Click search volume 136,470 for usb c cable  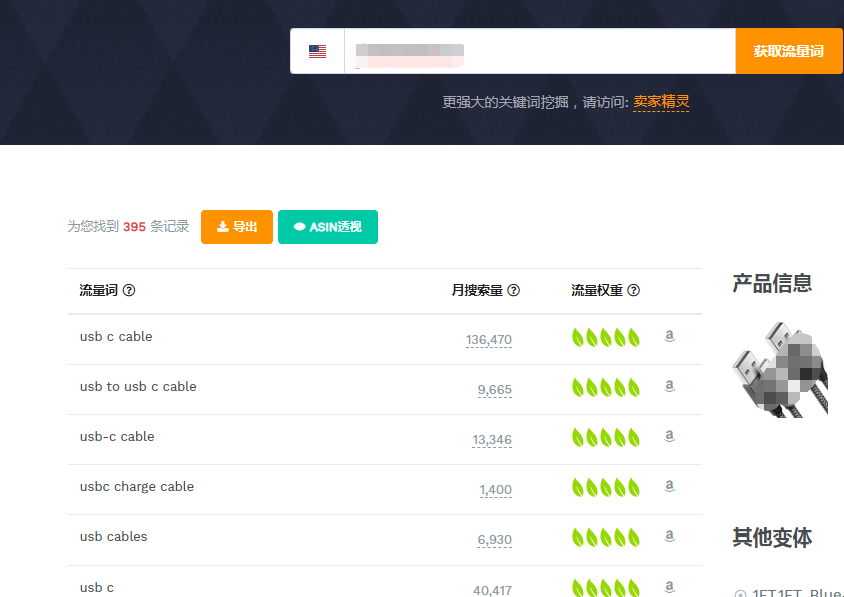pos(489,340)
